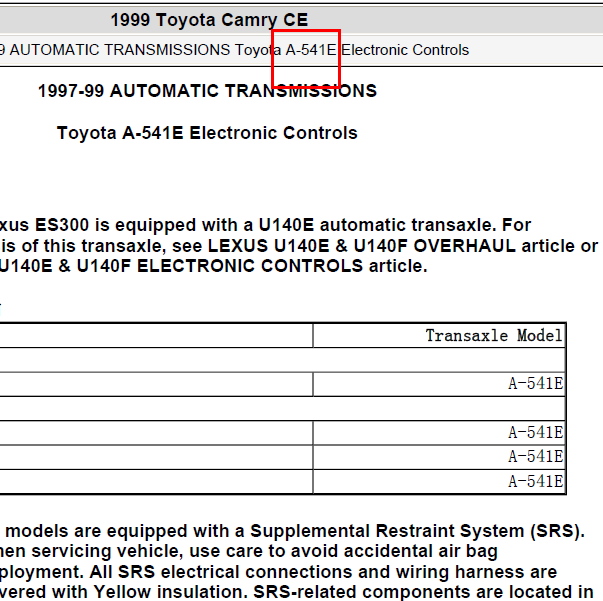Click the "1997-99 AUTOMATIC TRANSMISSIONS" heading
603x601 pixels.
pos(207,91)
